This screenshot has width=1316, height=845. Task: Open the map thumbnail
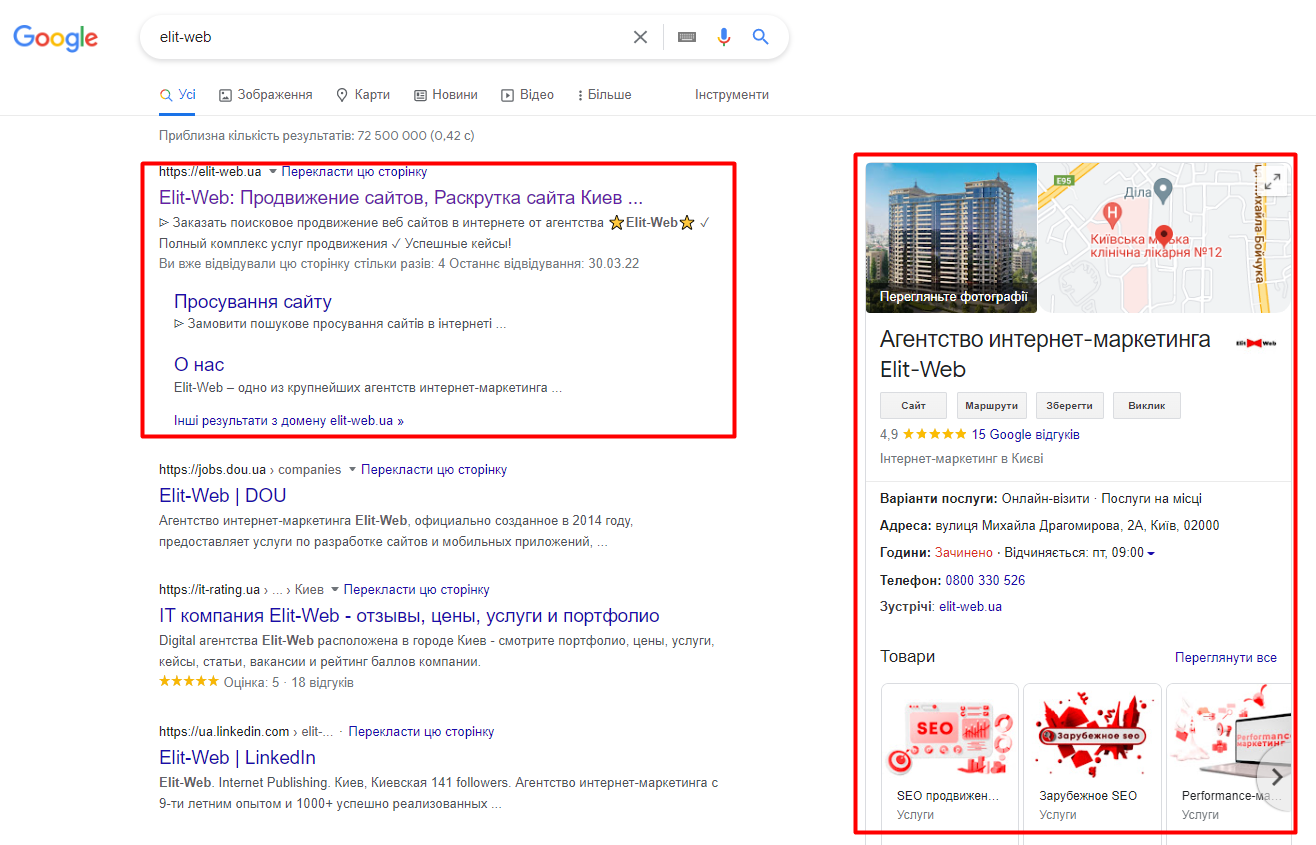[x=1163, y=238]
